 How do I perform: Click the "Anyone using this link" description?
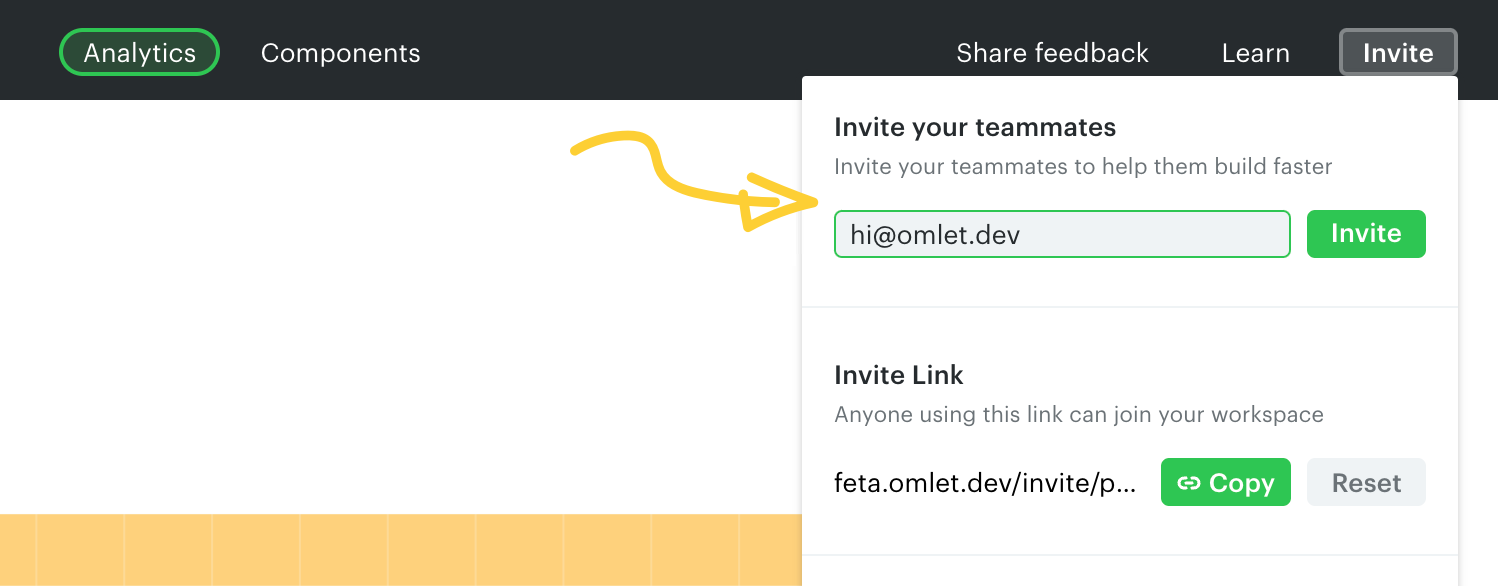click(x=1078, y=414)
